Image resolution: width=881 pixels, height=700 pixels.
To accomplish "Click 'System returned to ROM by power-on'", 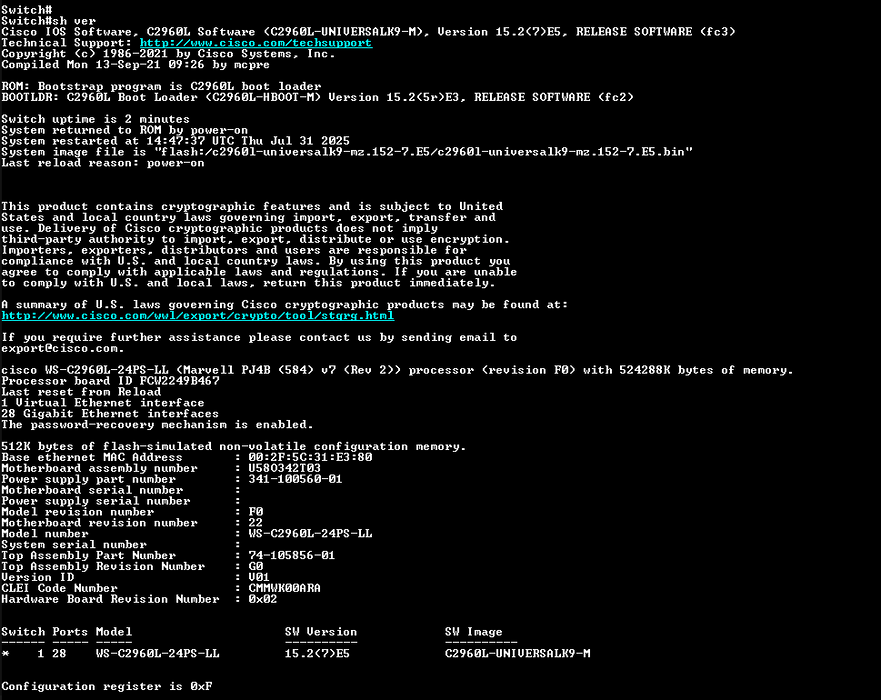I will 124,130.
